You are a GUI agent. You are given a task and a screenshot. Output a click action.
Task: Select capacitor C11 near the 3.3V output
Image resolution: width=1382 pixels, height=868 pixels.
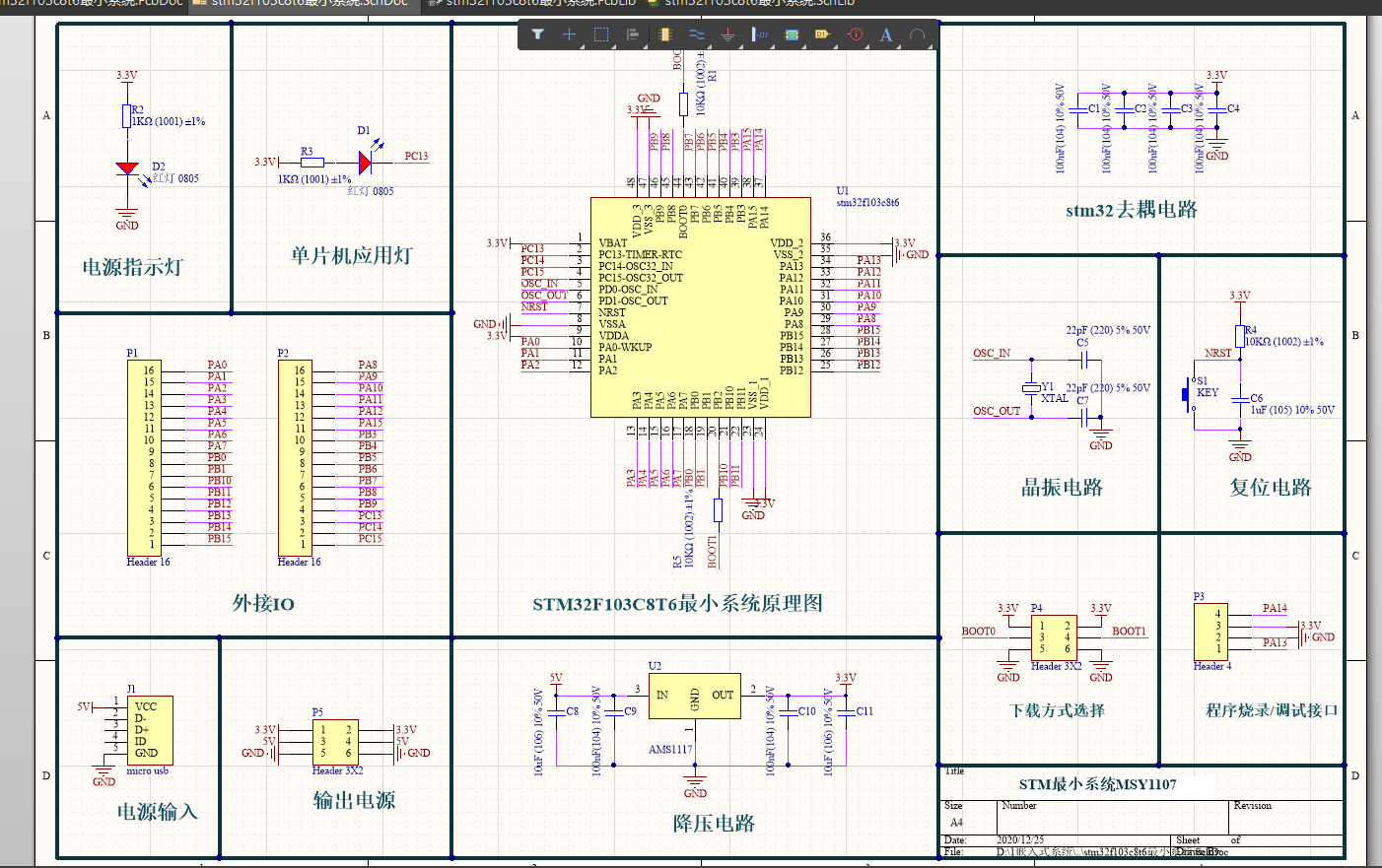846,710
